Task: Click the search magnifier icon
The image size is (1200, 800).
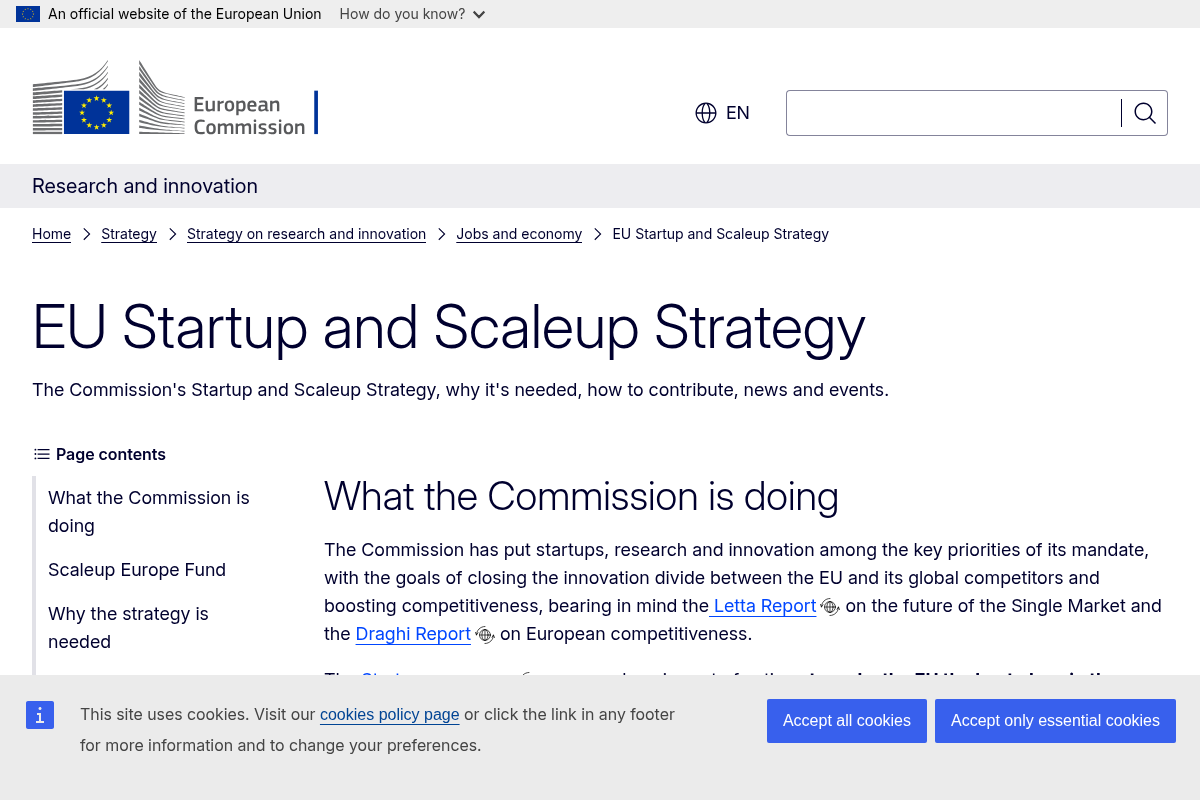Action: [x=1145, y=113]
